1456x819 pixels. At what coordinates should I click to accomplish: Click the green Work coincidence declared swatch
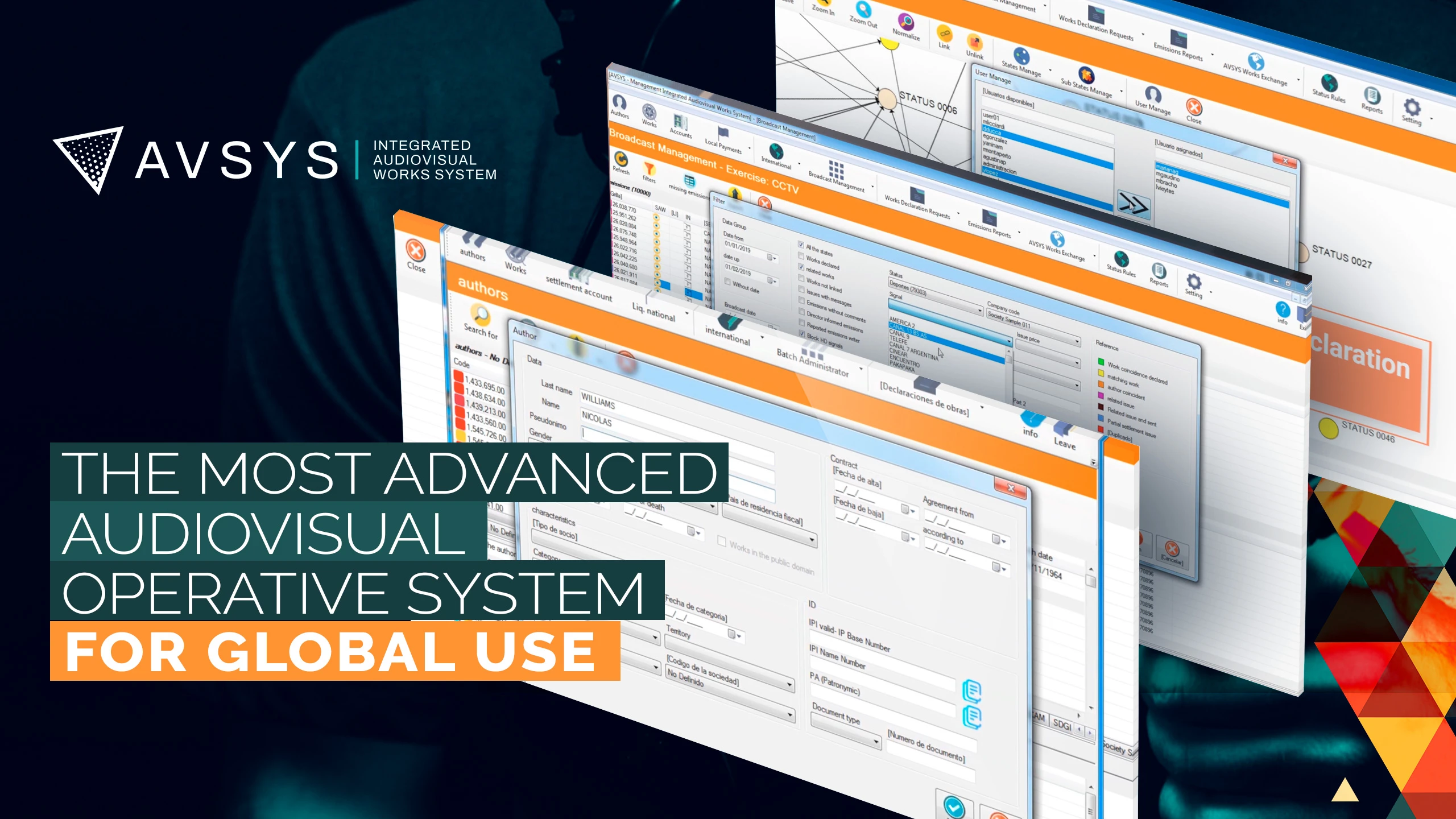point(1101,361)
